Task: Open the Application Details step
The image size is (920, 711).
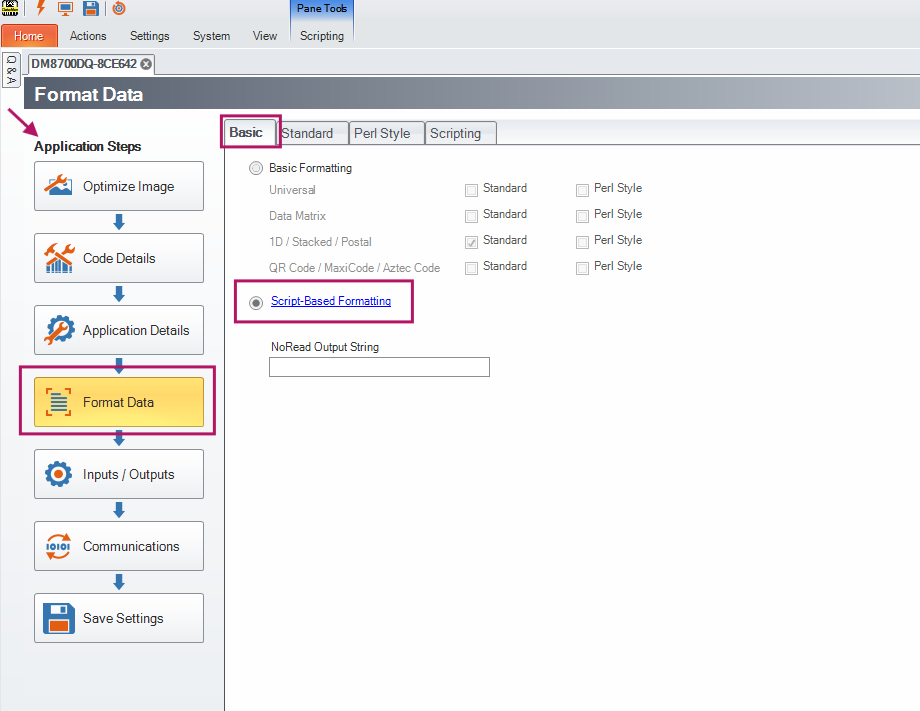Action: 119,330
